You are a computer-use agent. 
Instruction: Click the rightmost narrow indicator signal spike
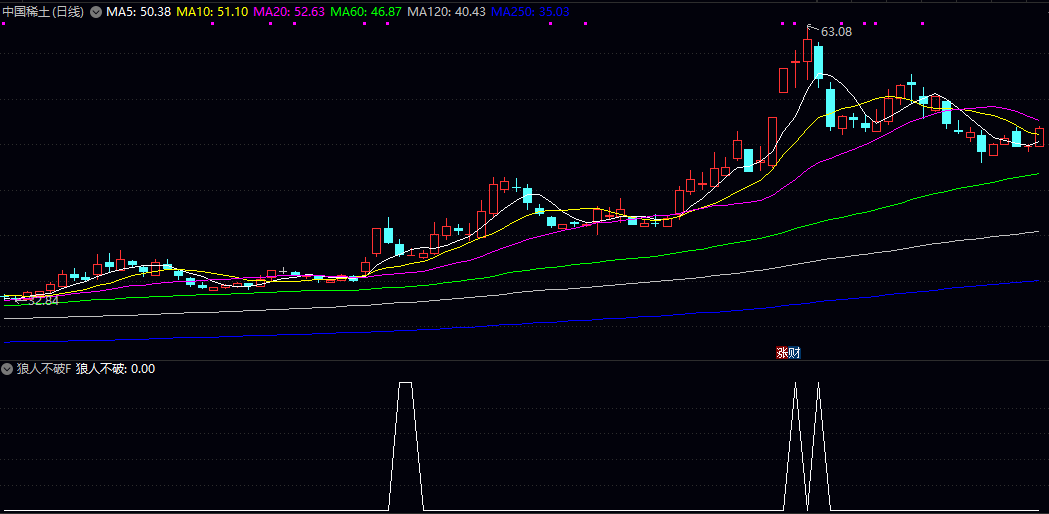coord(818,386)
